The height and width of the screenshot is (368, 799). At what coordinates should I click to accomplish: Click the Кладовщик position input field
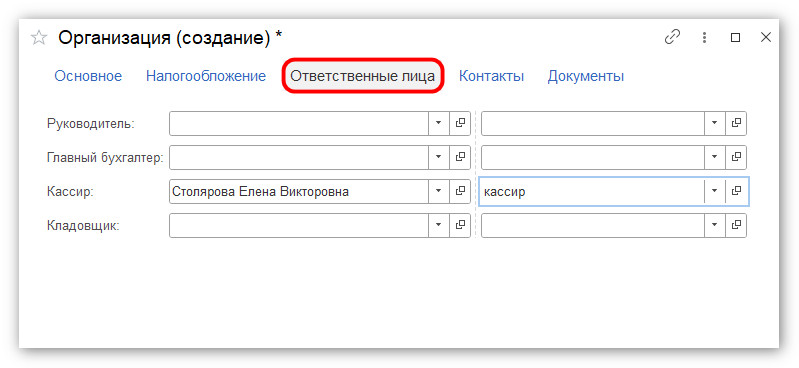[x=593, y=225]
